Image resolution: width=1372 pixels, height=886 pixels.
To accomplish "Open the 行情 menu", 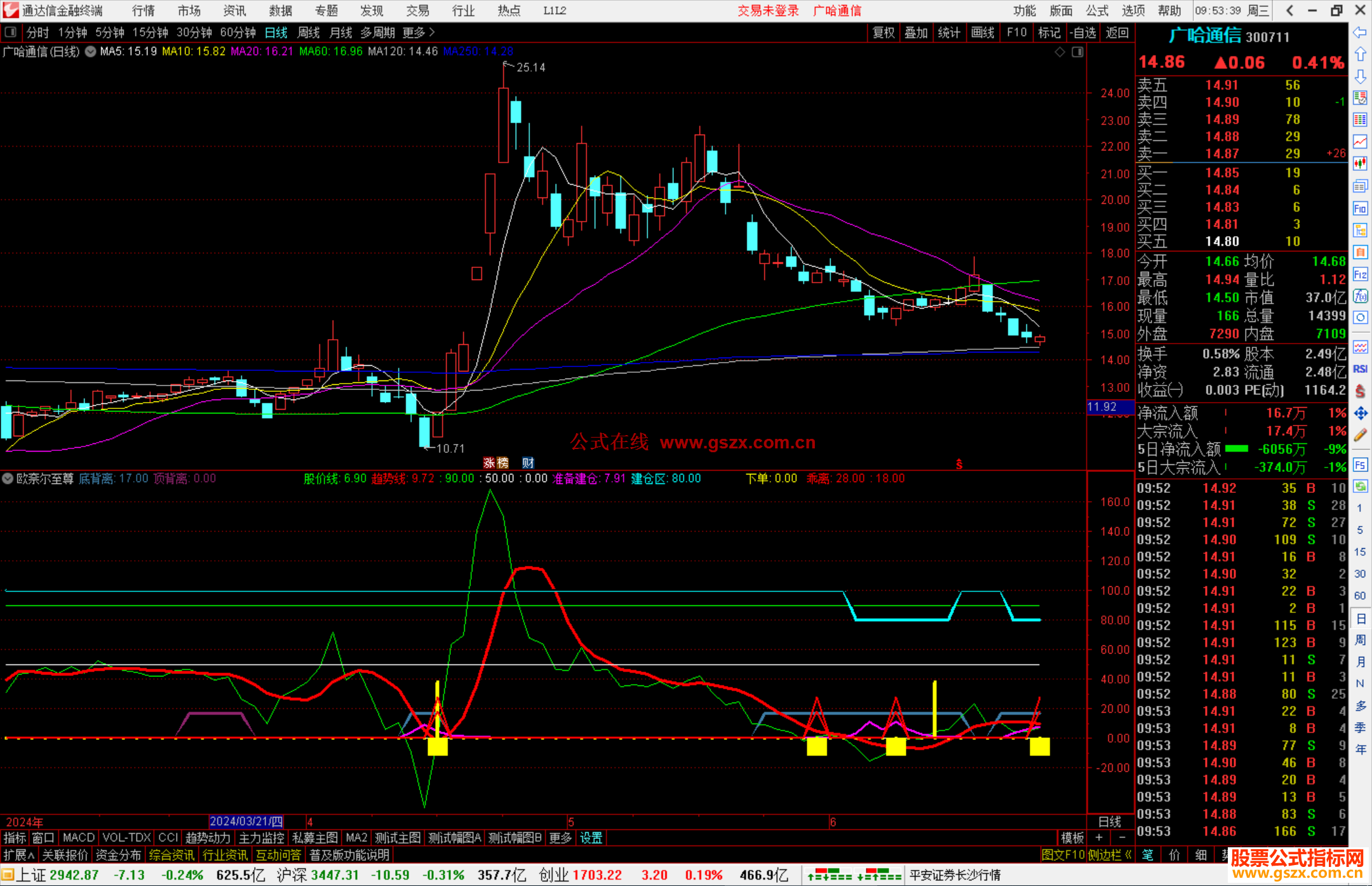I will point(143,10).
